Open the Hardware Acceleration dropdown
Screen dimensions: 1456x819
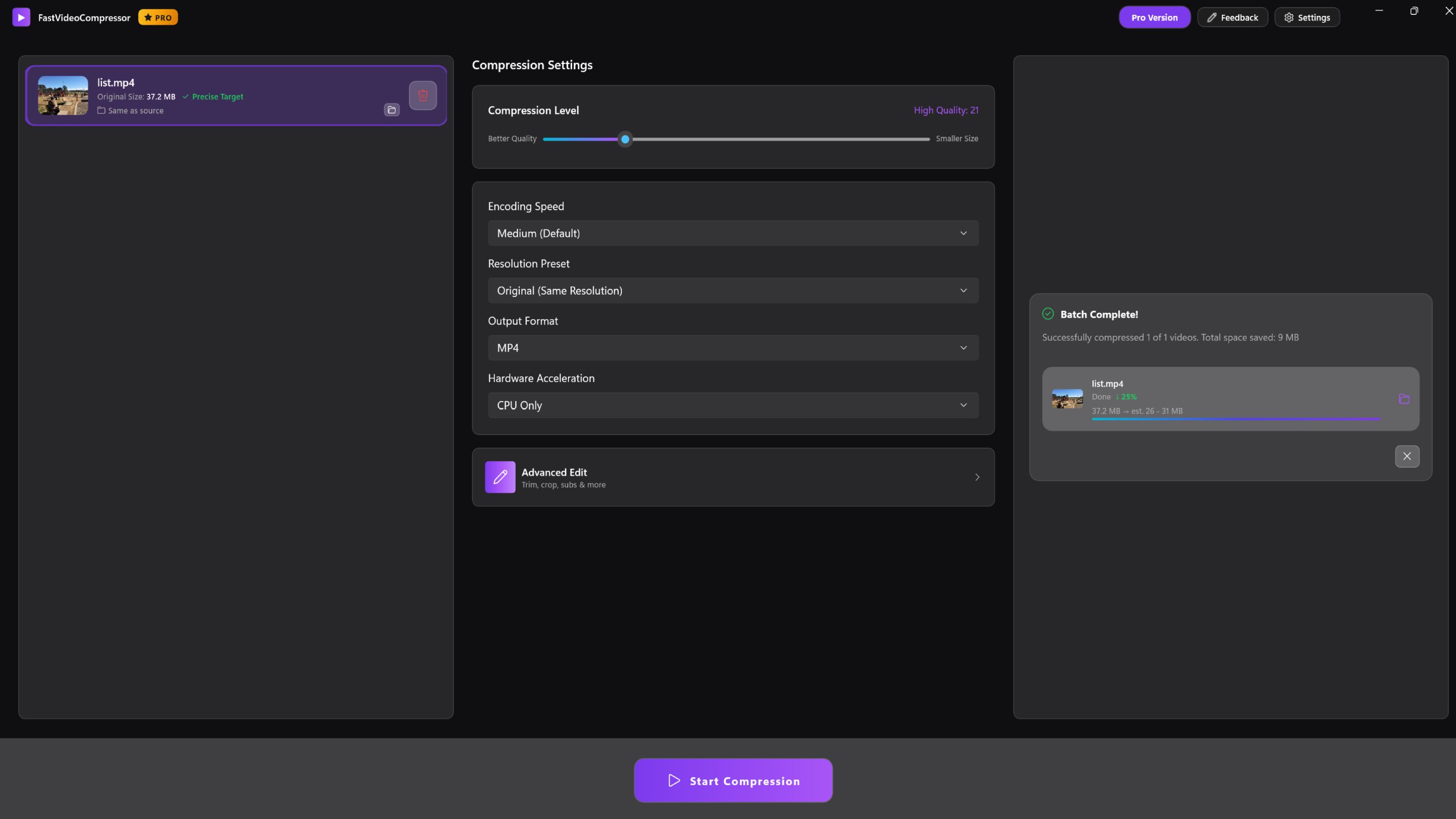tap(733, 405)
